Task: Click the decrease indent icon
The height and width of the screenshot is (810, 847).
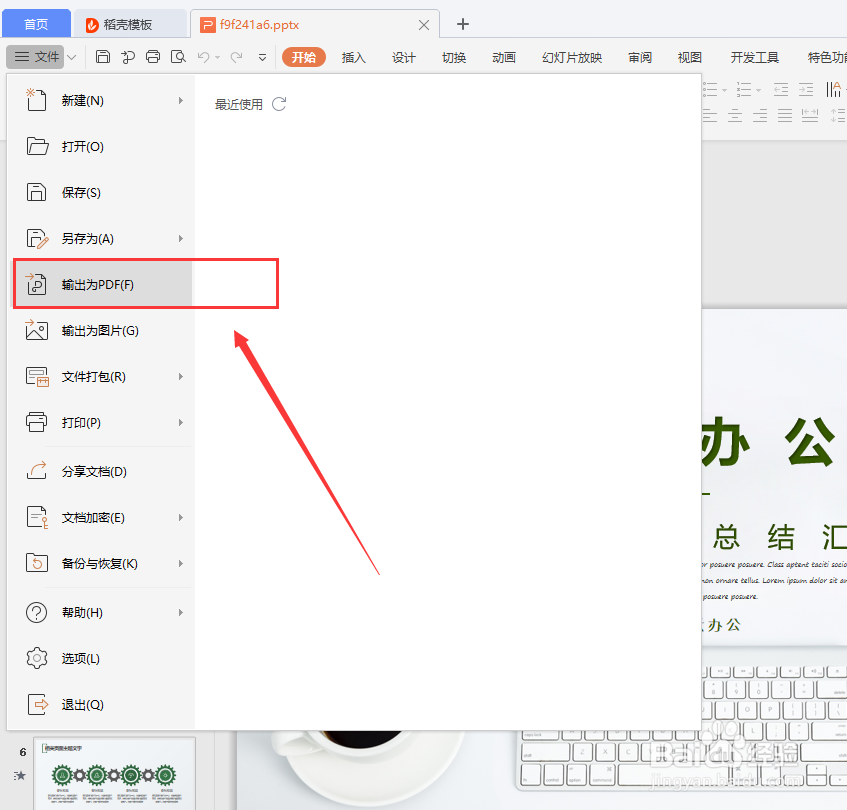Action: click(781, 89)
